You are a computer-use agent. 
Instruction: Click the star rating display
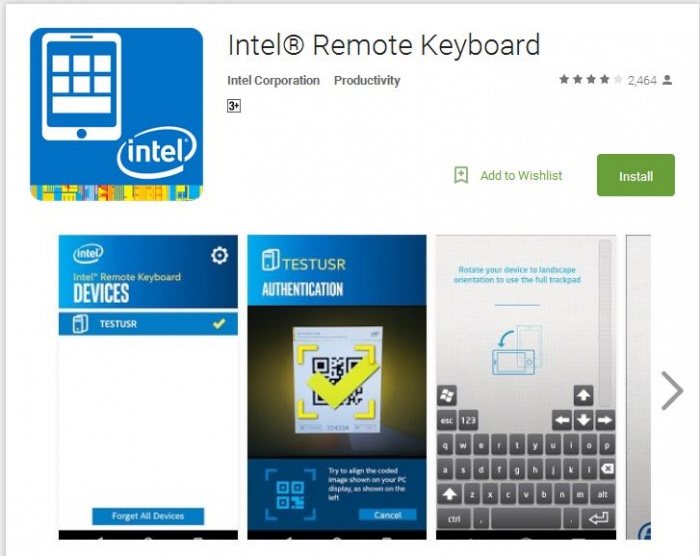[x=591, y=79]
